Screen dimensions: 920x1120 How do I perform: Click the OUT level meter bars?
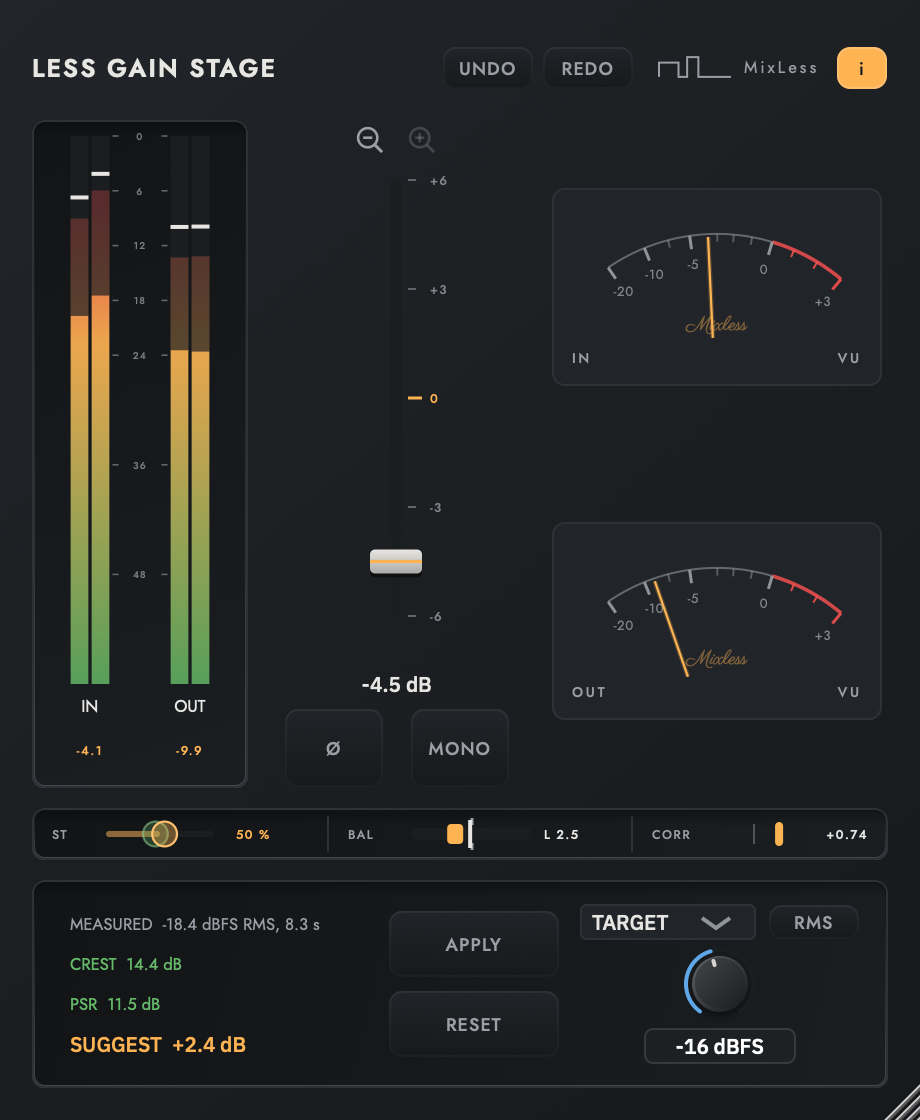[190, 409]
